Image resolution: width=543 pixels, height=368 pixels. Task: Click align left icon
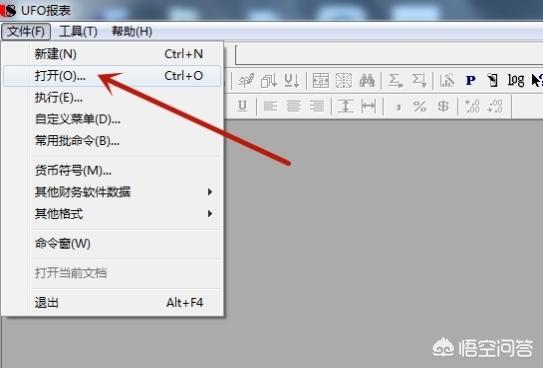coord(270,106)
